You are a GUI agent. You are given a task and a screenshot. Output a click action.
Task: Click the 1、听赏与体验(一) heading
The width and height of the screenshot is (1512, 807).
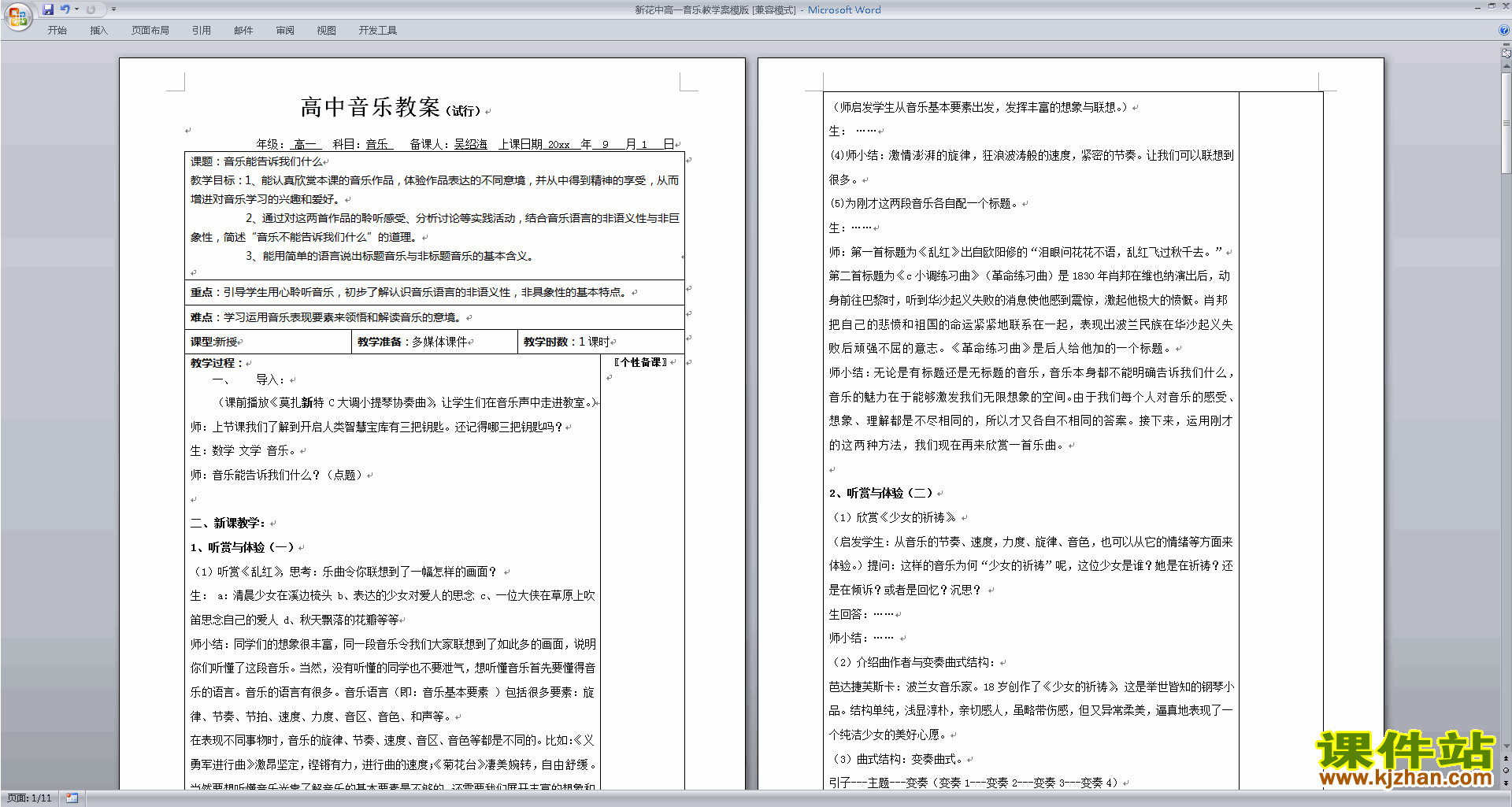[243, 547]
